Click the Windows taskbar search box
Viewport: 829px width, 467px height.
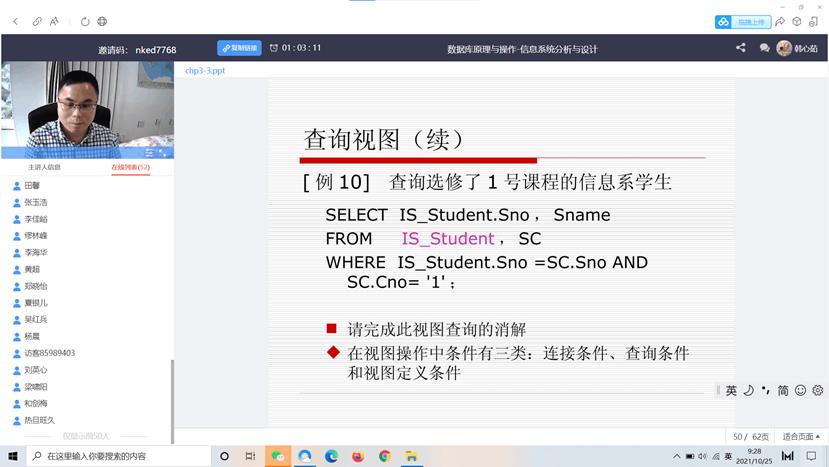(120, 456)
